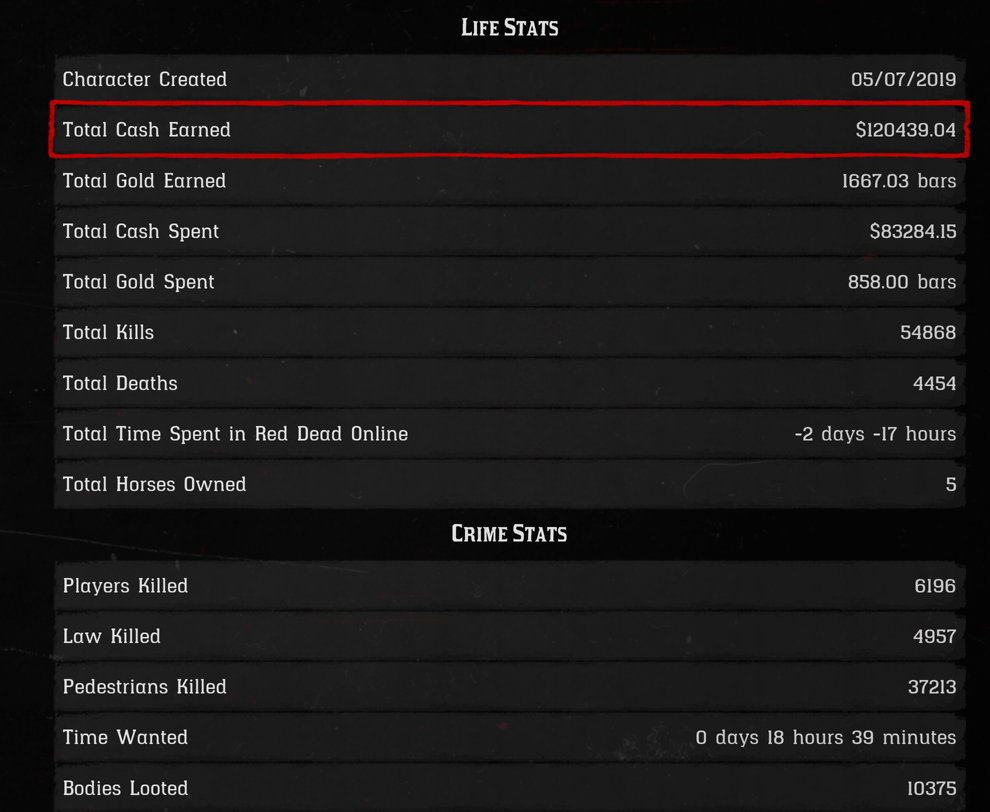Select the Players Killed row

tap(509, 586)
